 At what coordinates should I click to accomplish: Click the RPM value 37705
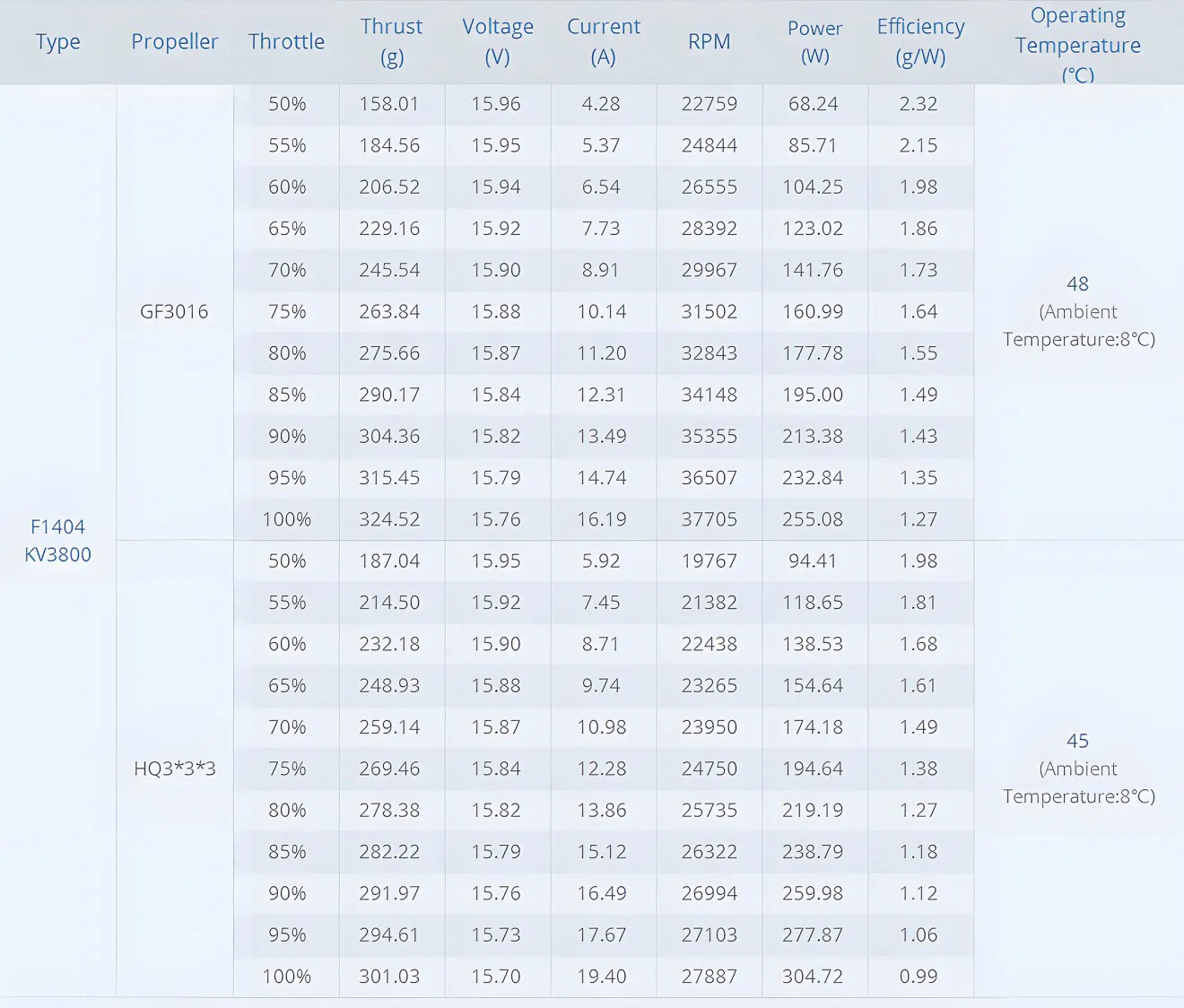click(710, 519)
